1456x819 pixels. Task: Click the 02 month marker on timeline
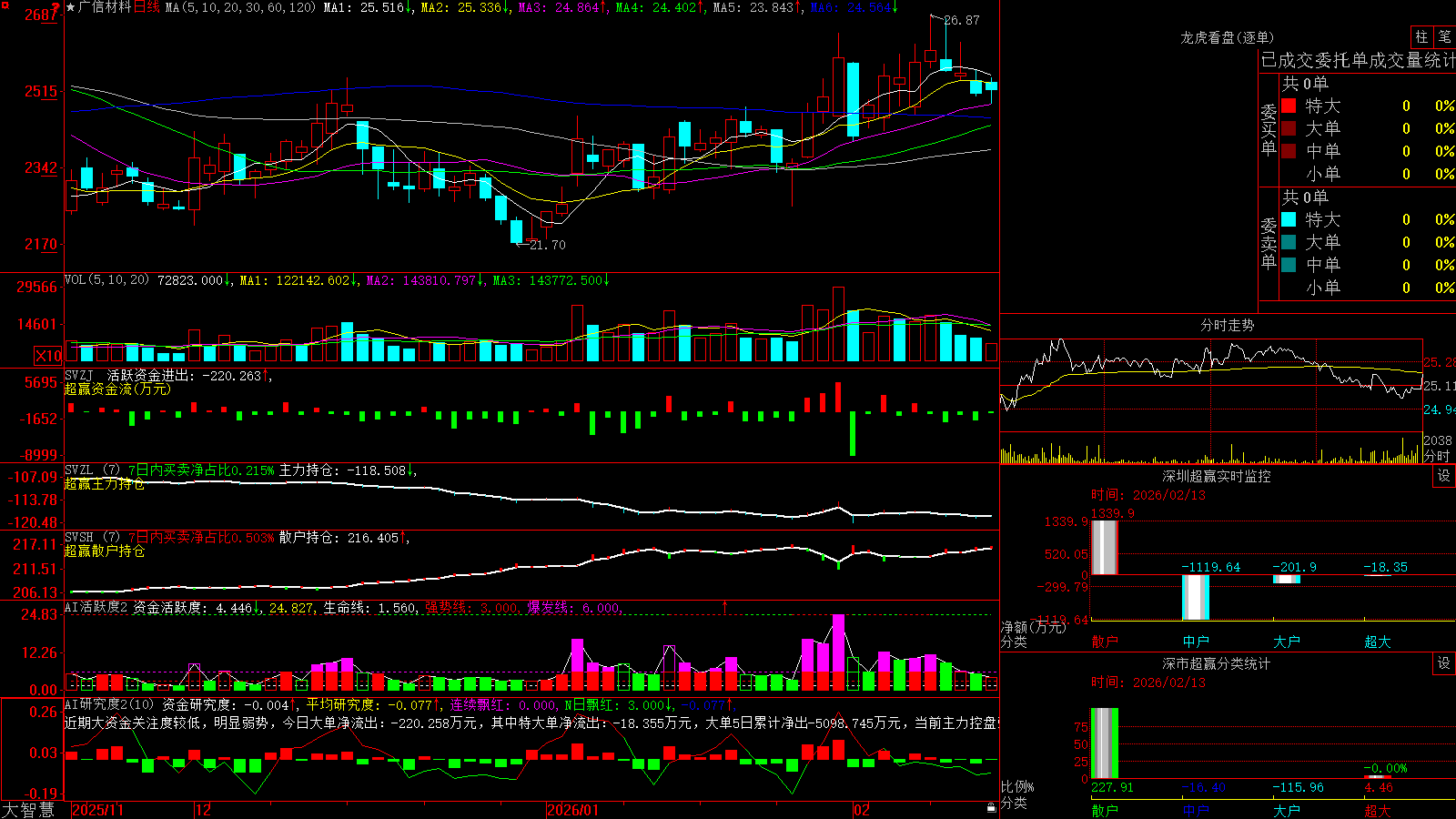(862, 810)
